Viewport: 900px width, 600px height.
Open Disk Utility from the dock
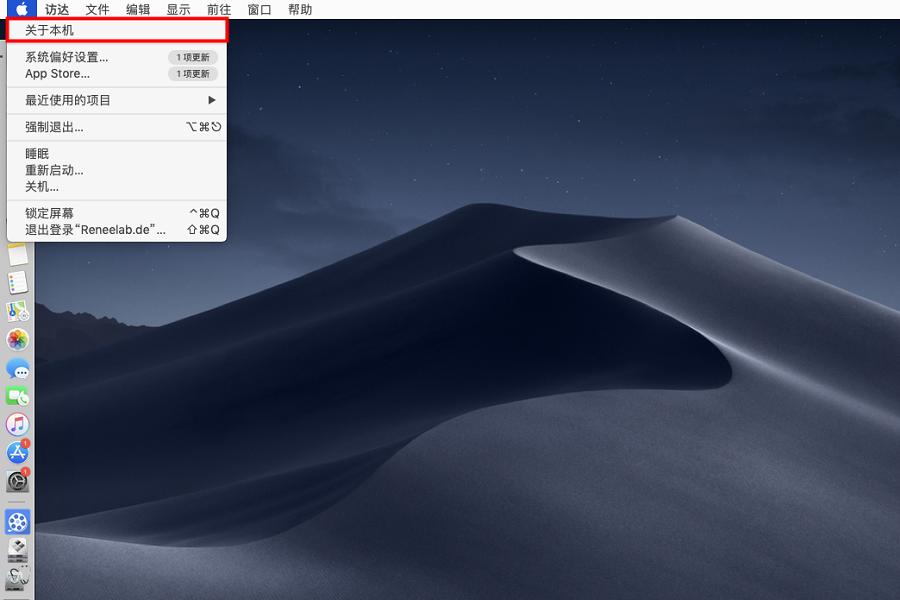pos(17,578)
